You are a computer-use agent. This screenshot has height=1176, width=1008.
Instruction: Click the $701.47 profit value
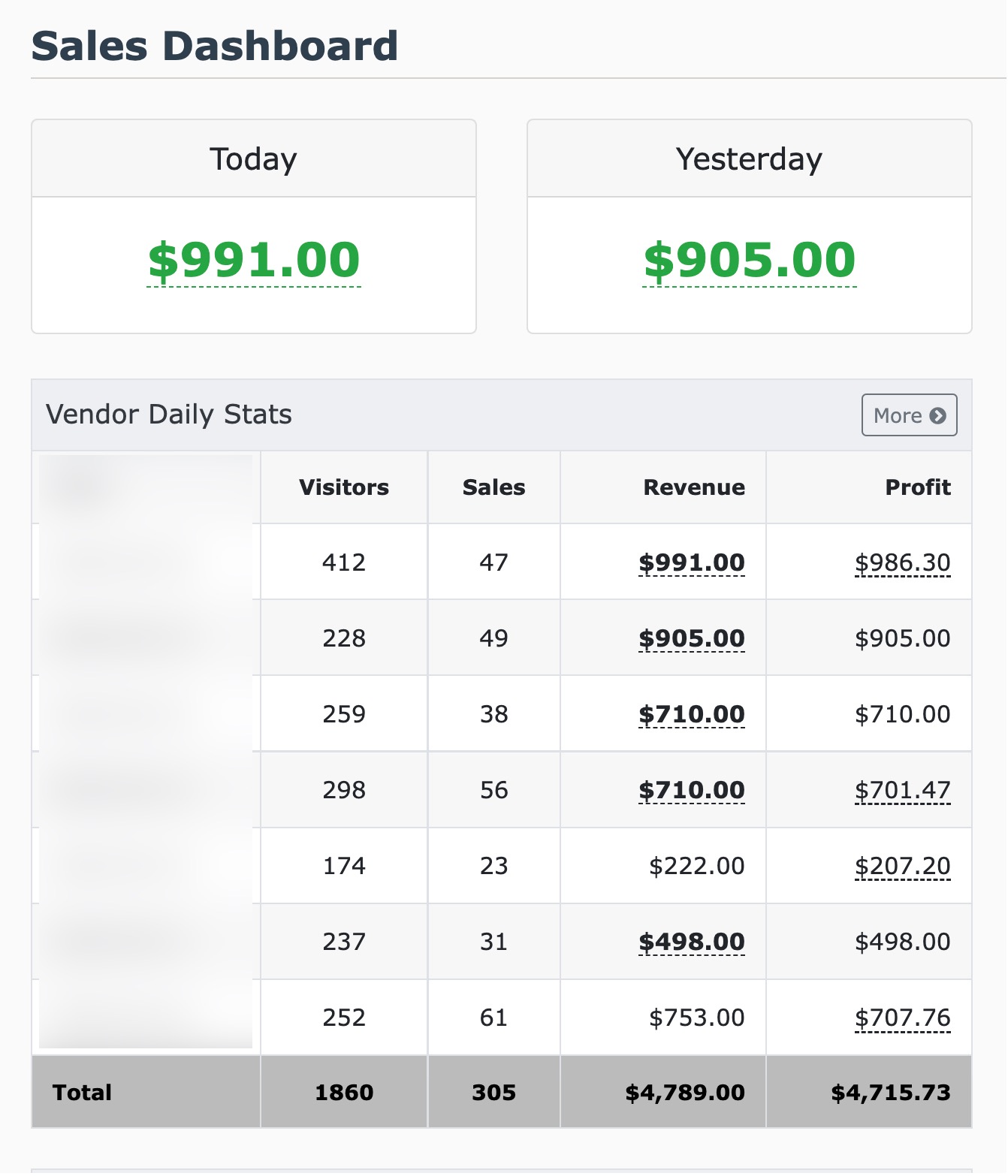coord(902,790)
